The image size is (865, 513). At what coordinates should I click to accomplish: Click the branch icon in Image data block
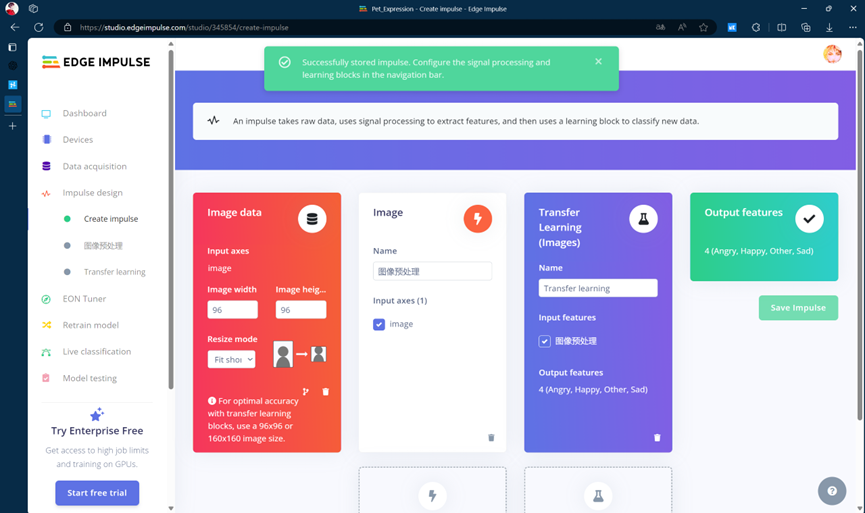[306, 392]
